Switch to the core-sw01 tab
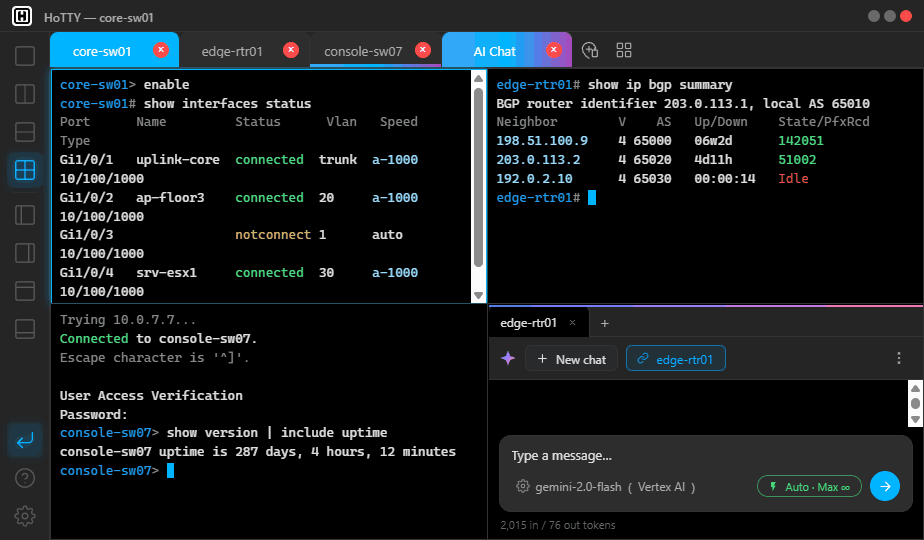Screen dimensions: 924x540 (101, 51)
